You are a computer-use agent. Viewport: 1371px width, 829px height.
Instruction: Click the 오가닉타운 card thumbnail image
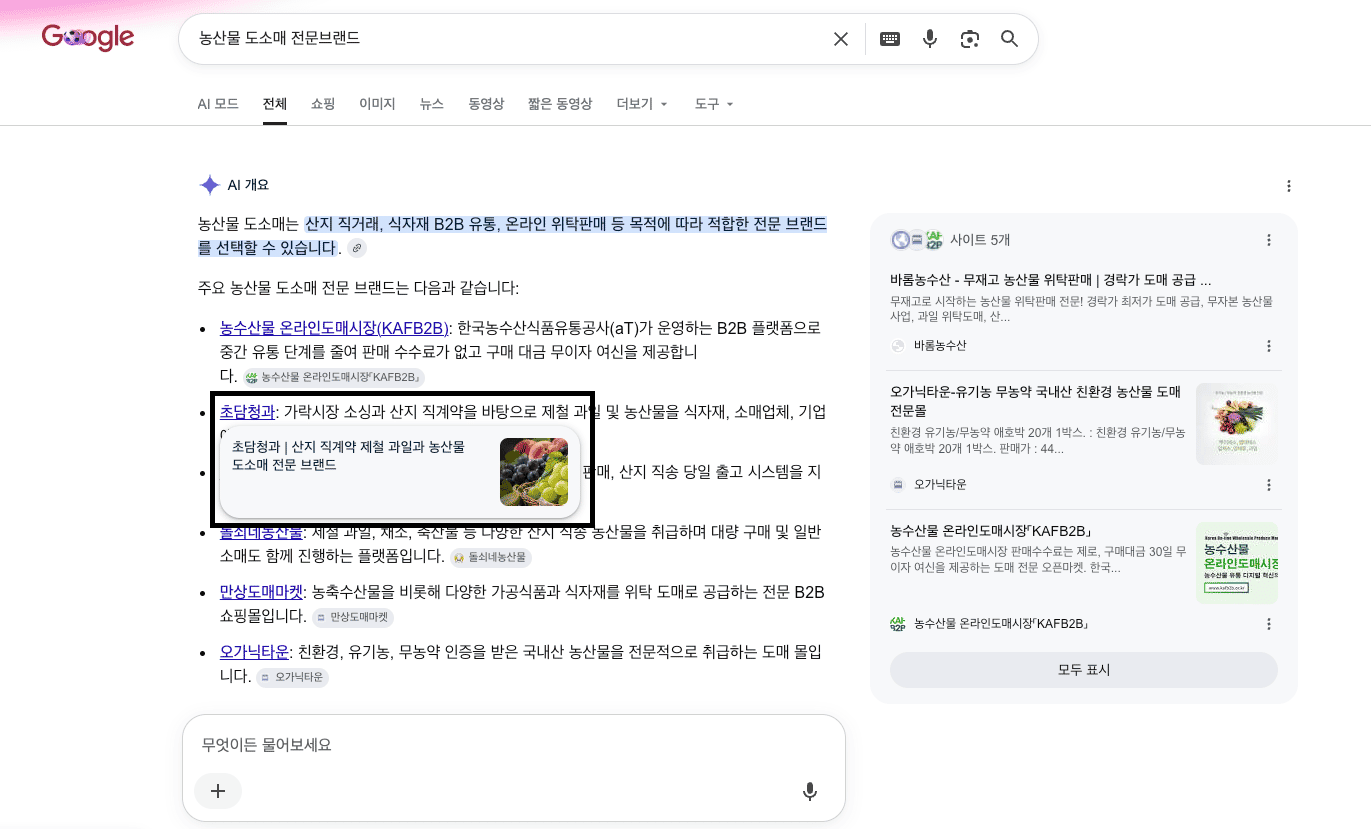1237,424
